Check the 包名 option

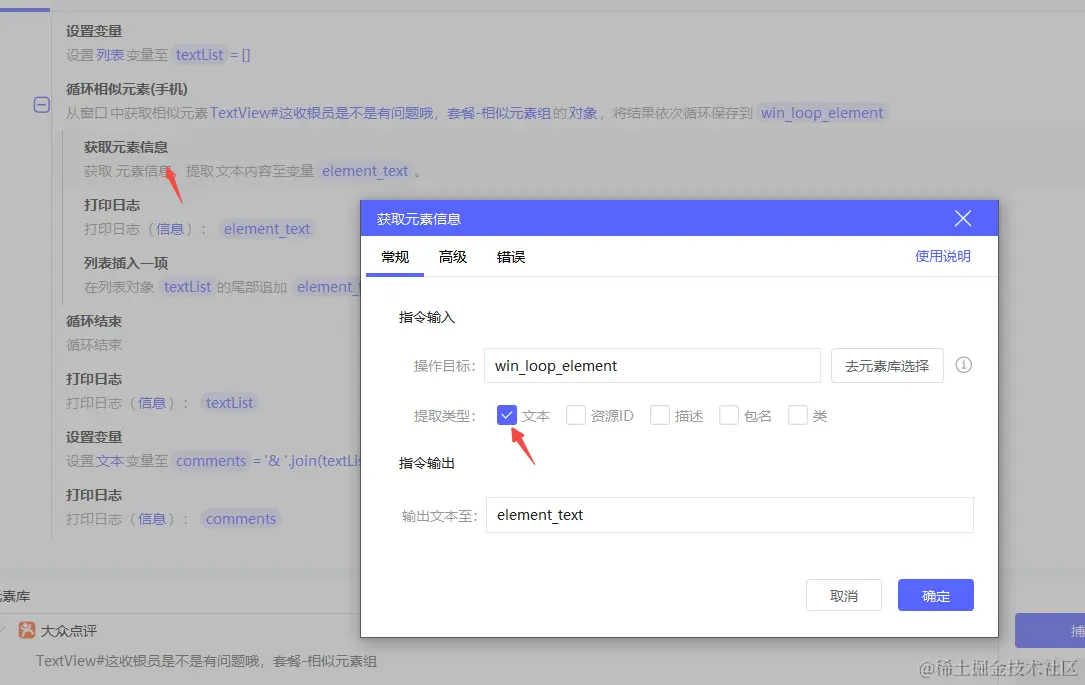point(729,415)
